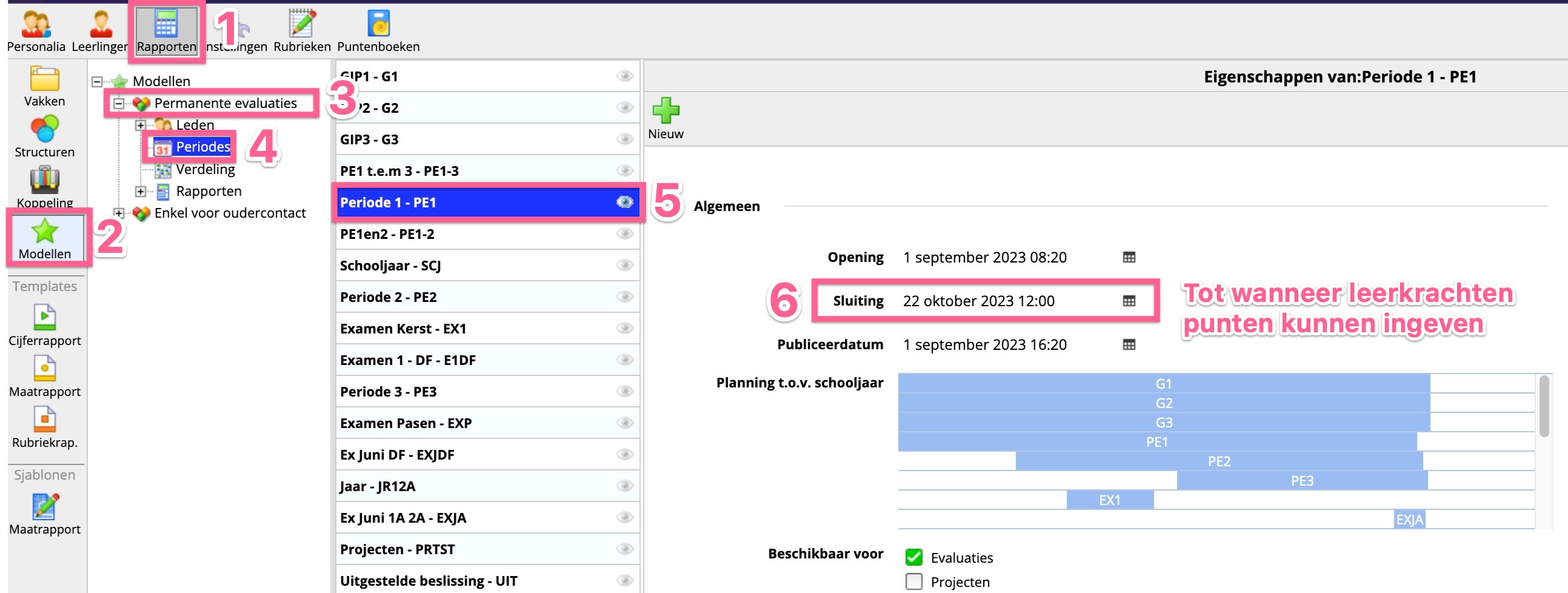Select Schooljaar - SCJ in list
Image resolution: width=1568 pixels, height=593 pixels.
coord(390,266)
